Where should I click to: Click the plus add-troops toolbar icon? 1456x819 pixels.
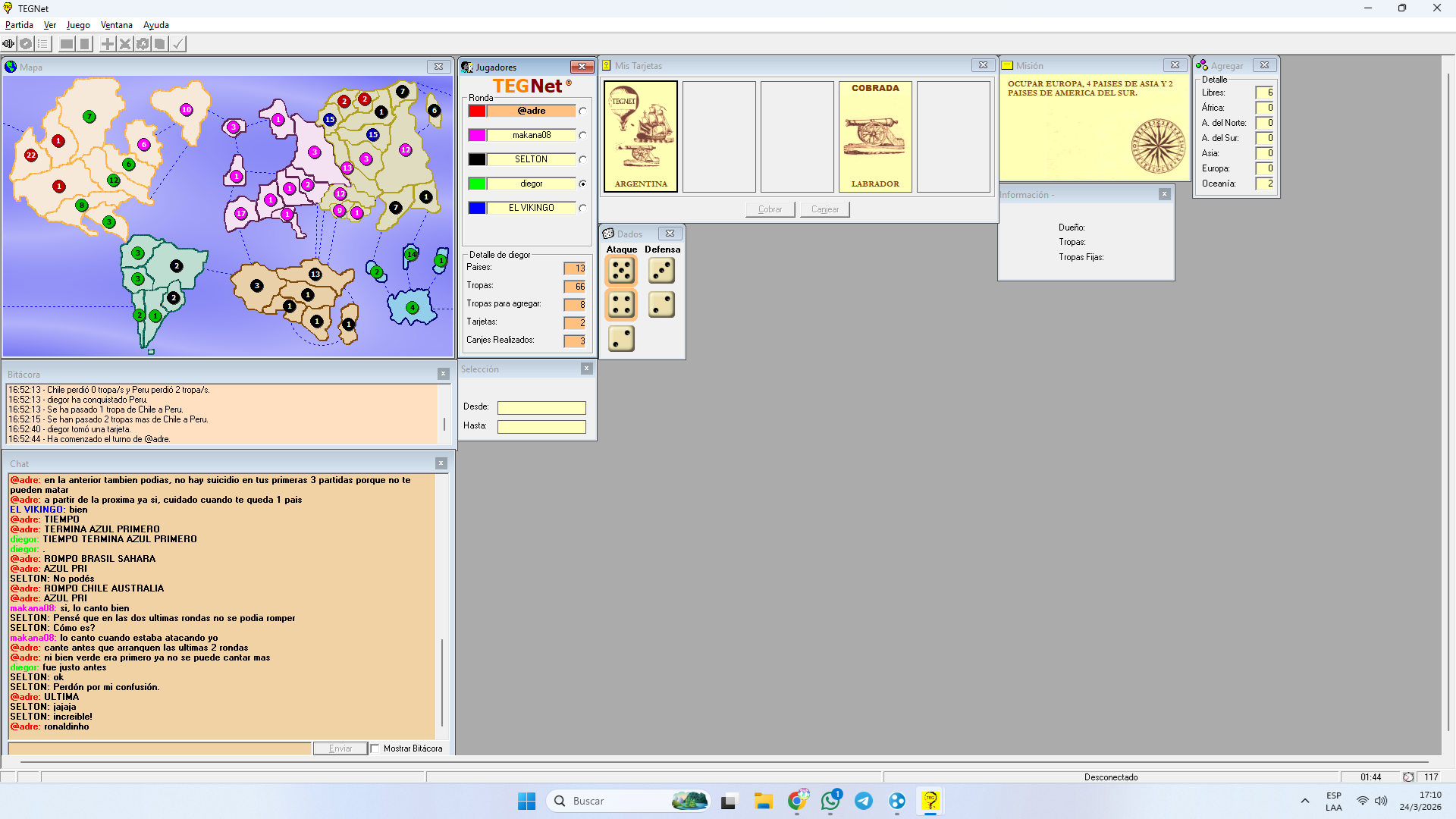click(x=108, y=44)
